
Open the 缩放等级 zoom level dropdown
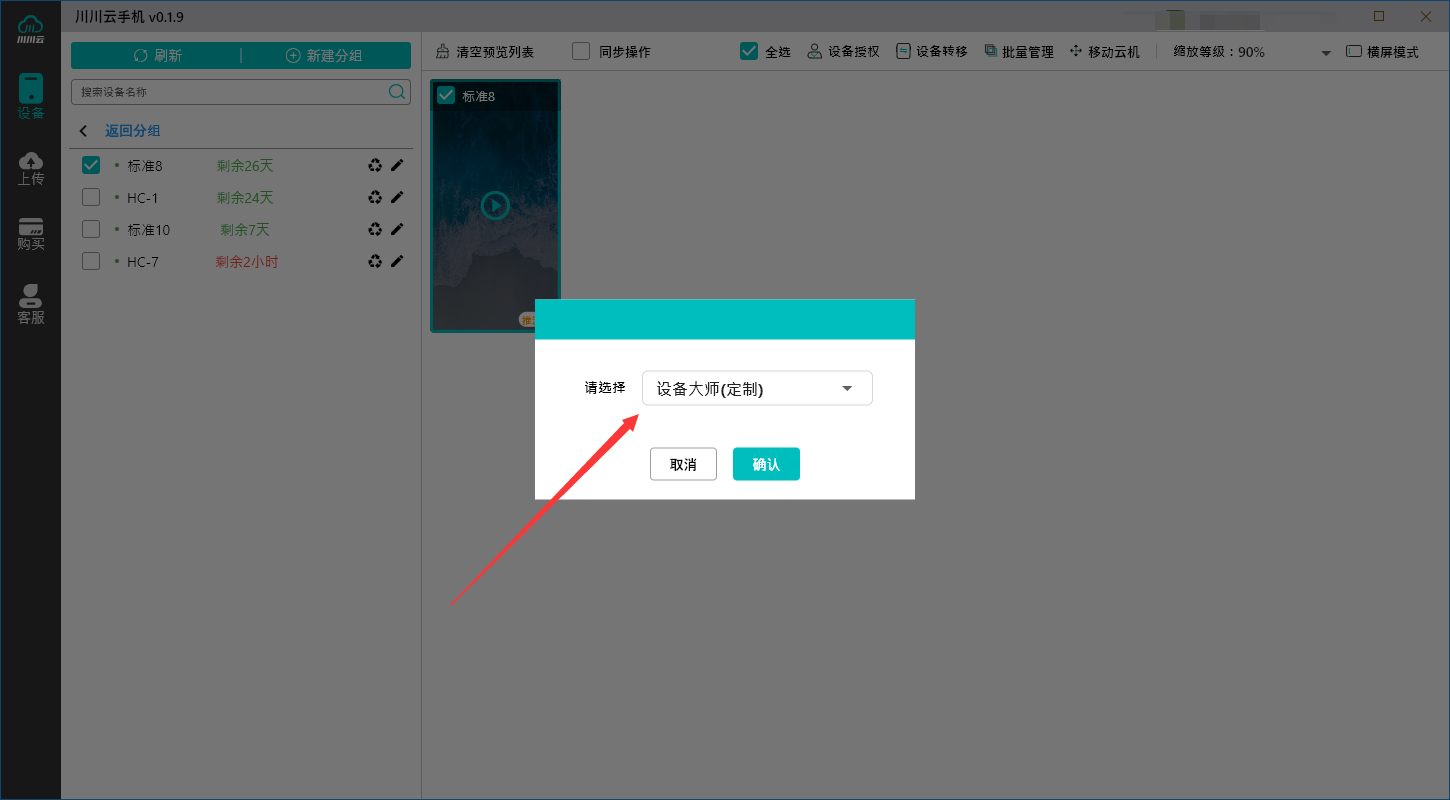pos(1326,51)
